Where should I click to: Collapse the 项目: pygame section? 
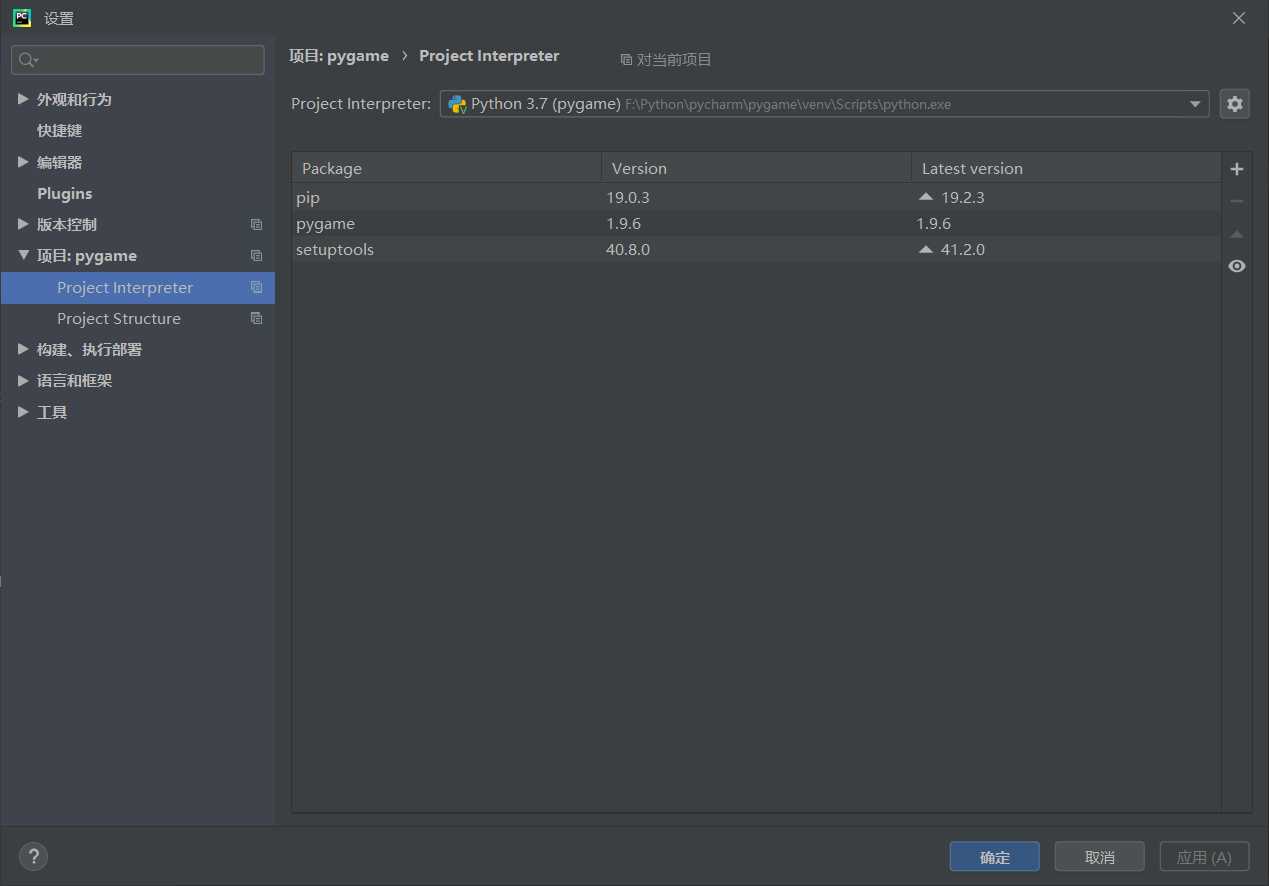(23, 256)
